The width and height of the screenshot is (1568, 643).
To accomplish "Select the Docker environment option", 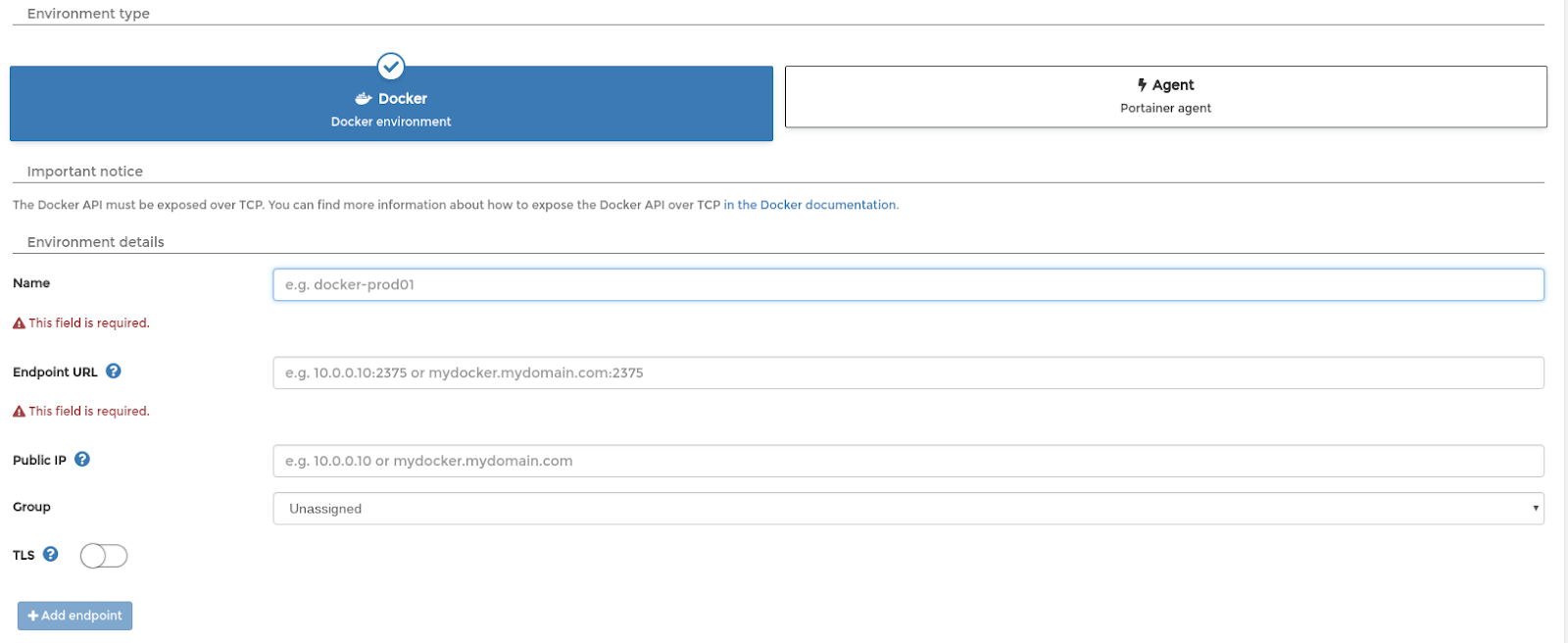I will 391,104.
